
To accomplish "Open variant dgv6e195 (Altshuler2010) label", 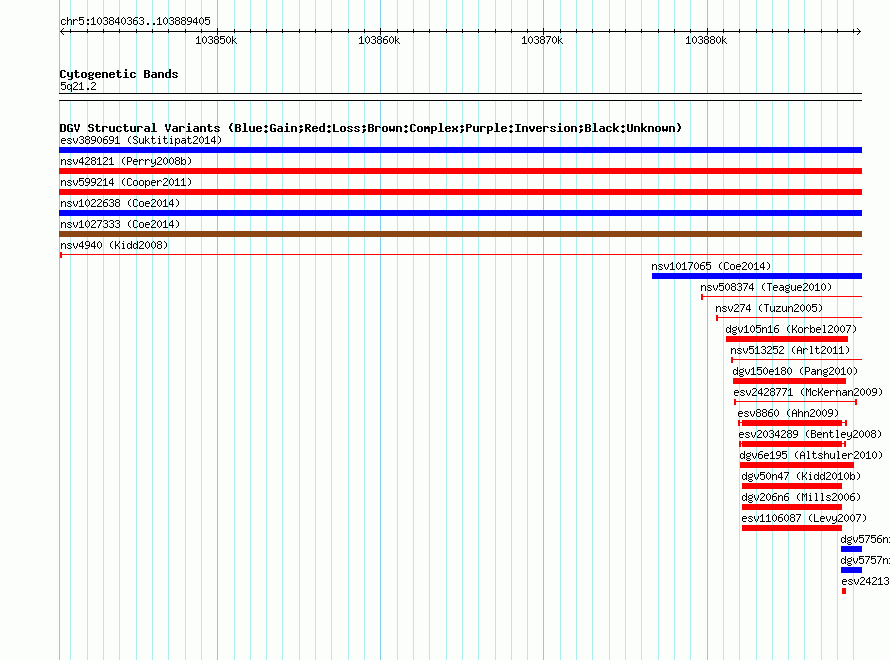I will pyautogui.click(x=811, y=455).
